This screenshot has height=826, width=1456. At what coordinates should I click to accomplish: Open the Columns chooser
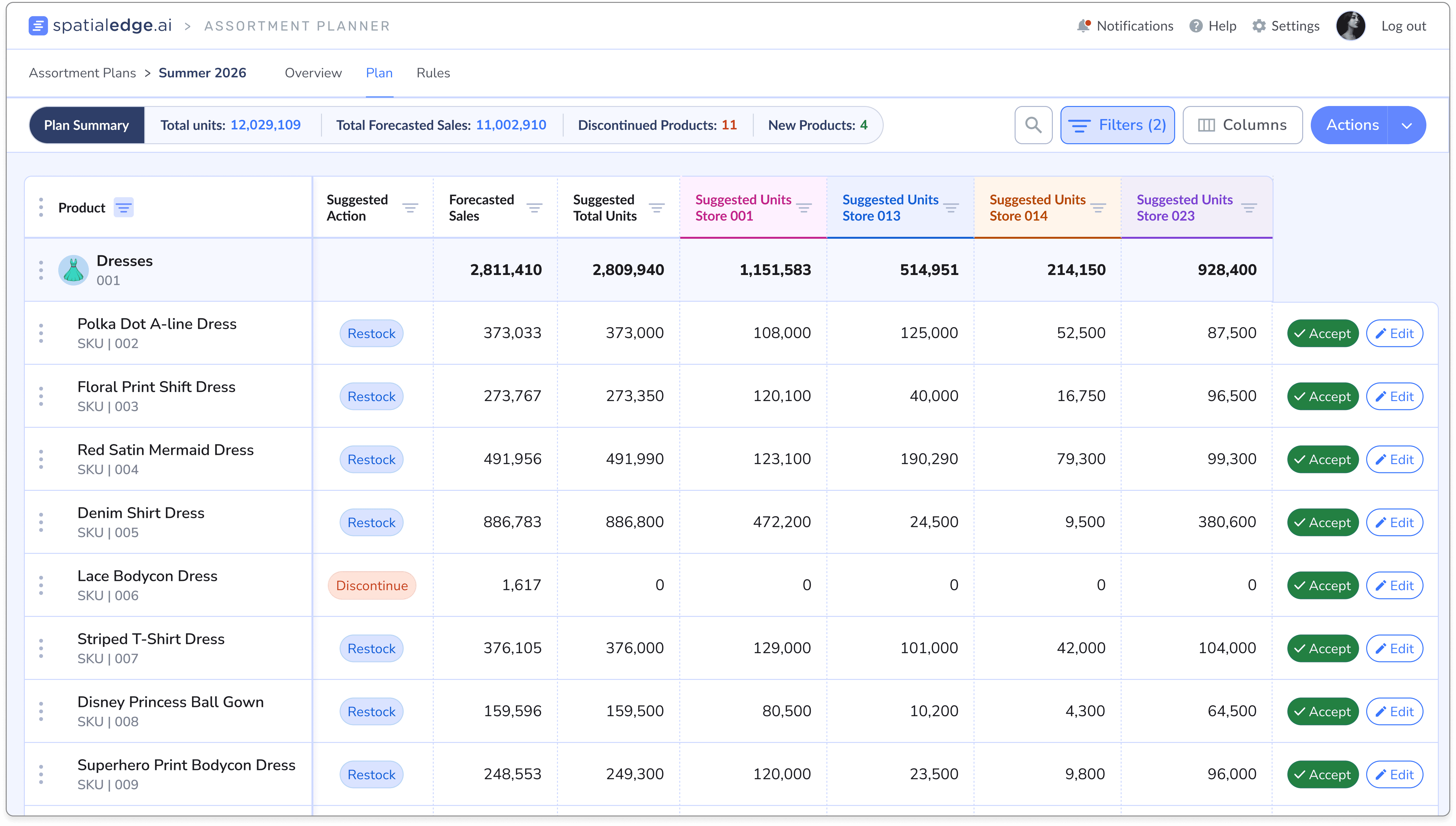click(1242, 125)
